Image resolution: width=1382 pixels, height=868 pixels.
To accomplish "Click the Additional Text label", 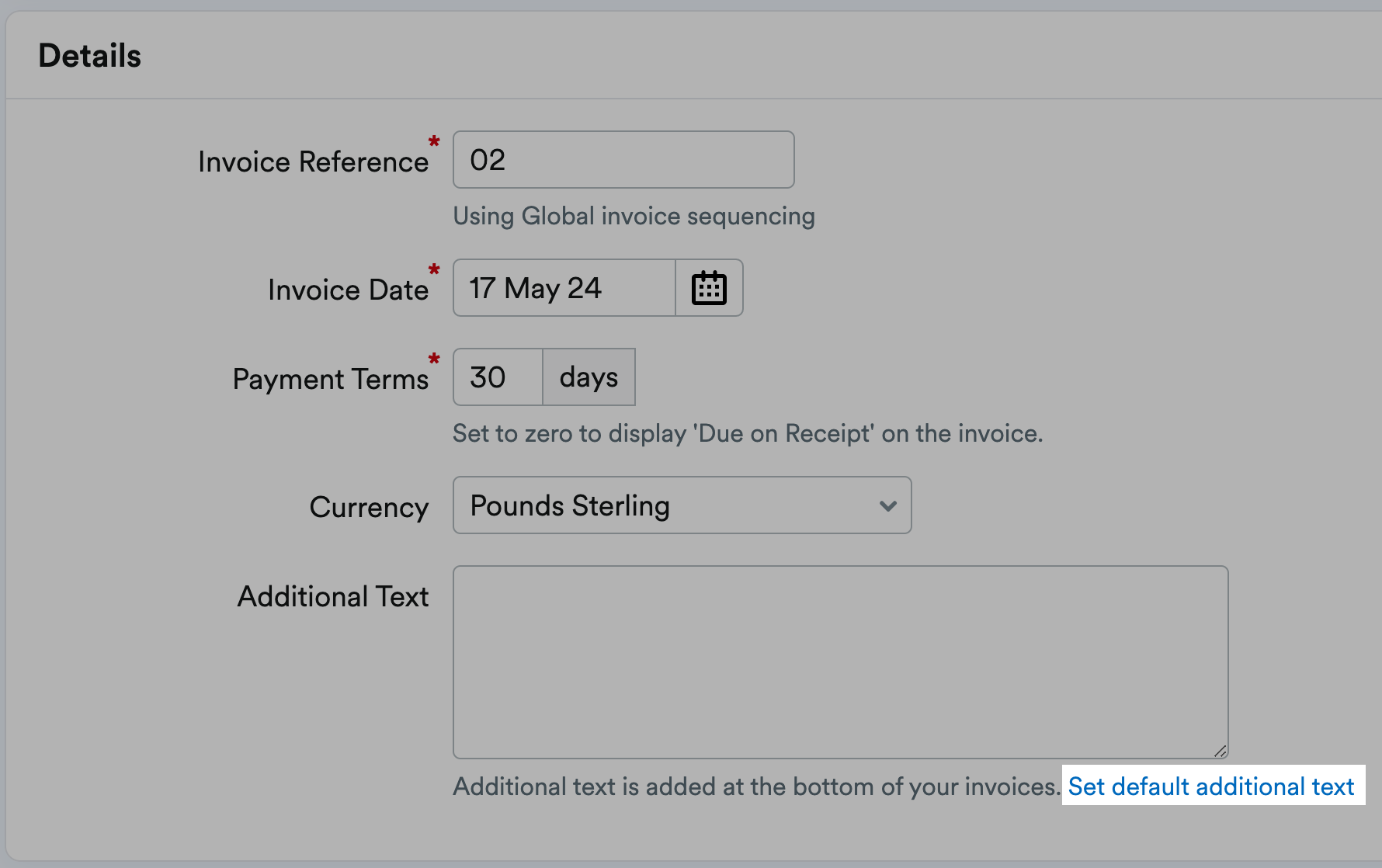I will click(x=332, y=596).
